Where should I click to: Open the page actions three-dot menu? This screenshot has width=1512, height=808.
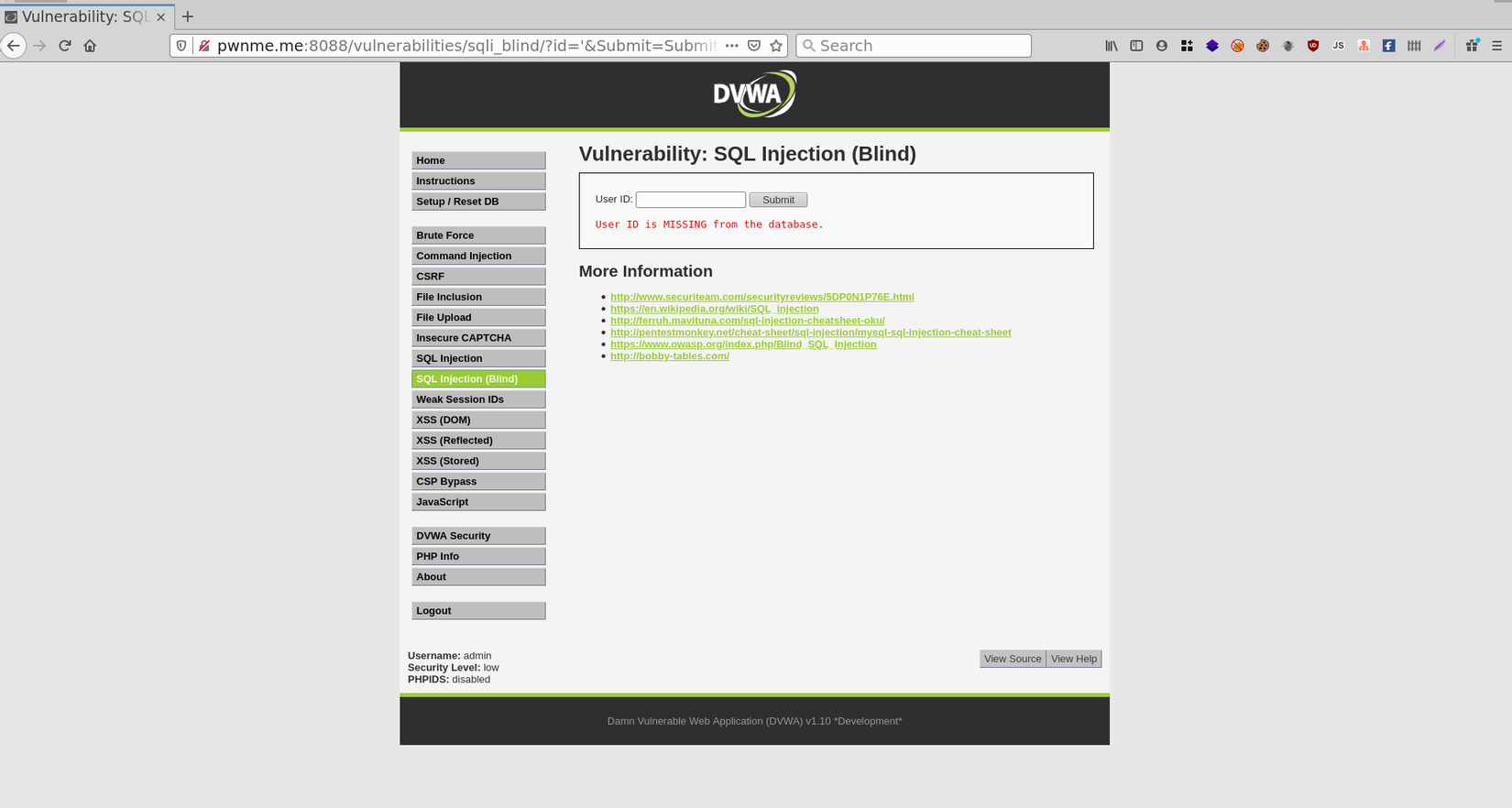731,46
